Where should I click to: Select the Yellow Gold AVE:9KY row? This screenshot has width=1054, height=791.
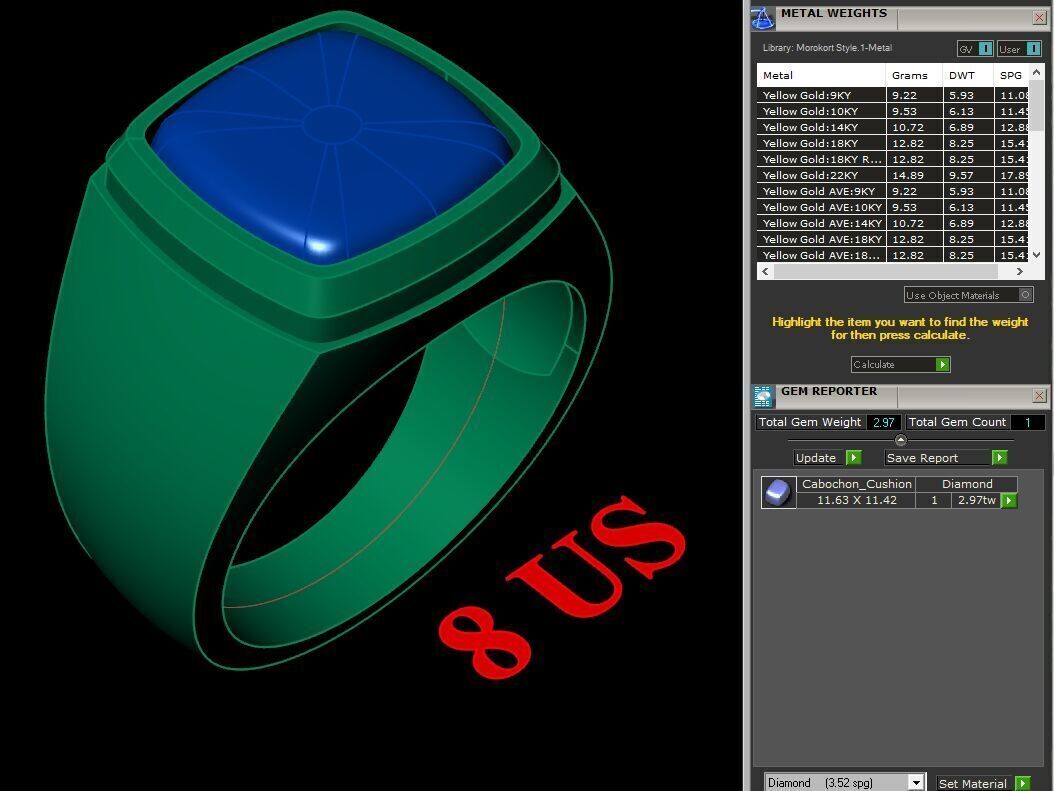pyautogui.click(x=893, y=192)
